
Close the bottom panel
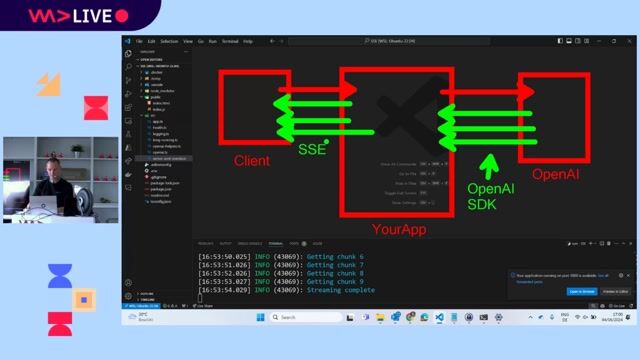click(x=631, y=244)
